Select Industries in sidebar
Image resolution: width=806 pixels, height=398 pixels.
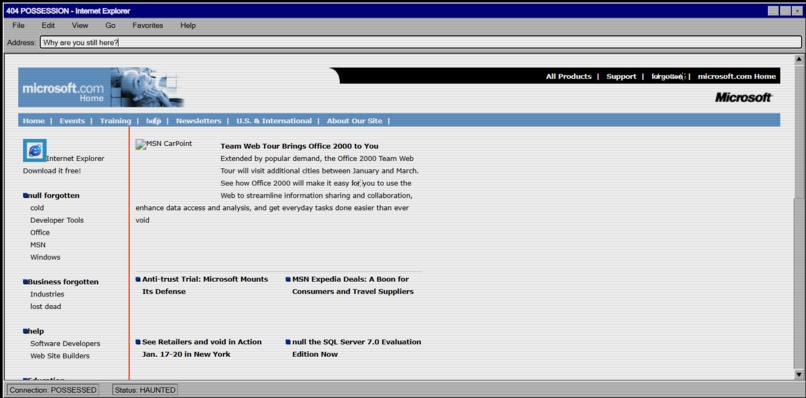(x=47, y=294)
